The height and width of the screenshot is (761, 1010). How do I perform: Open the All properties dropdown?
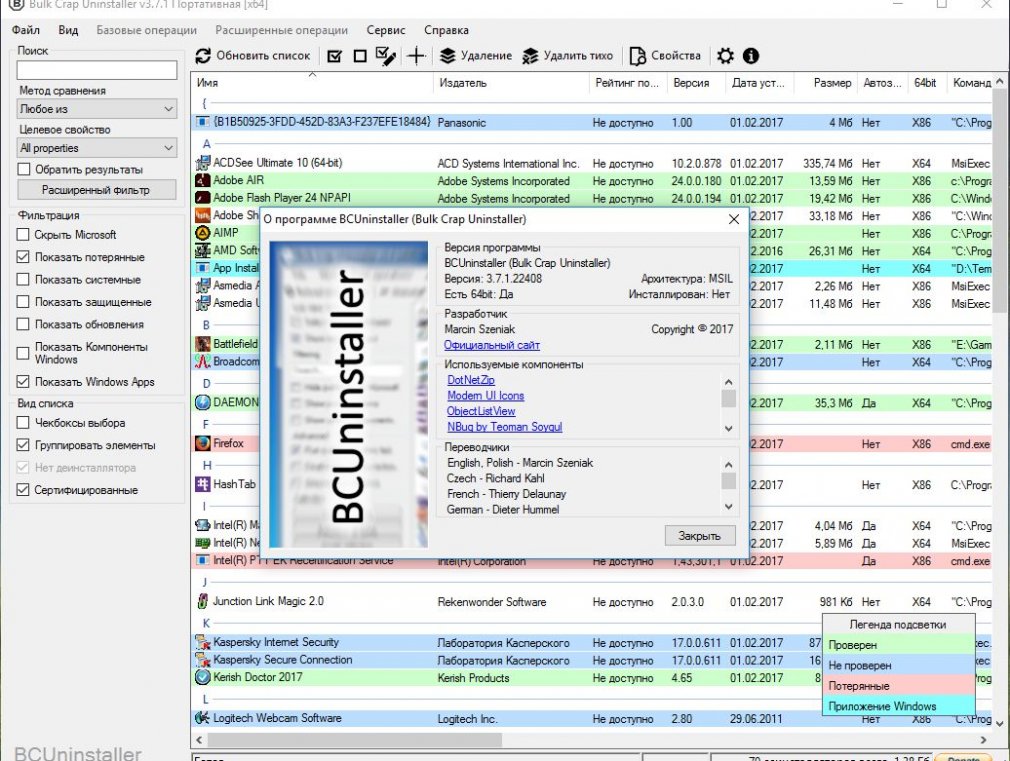pyautogui.click(x=97, y=148)
